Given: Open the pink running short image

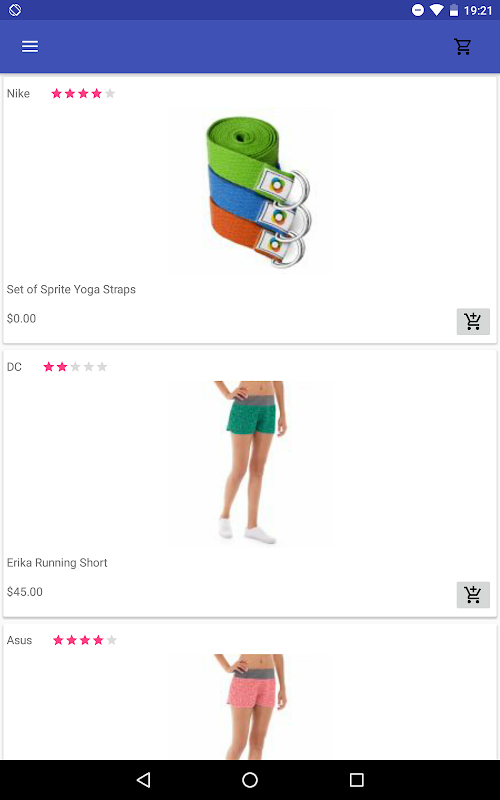Looking at the screenshot, I should coord(250,707).
